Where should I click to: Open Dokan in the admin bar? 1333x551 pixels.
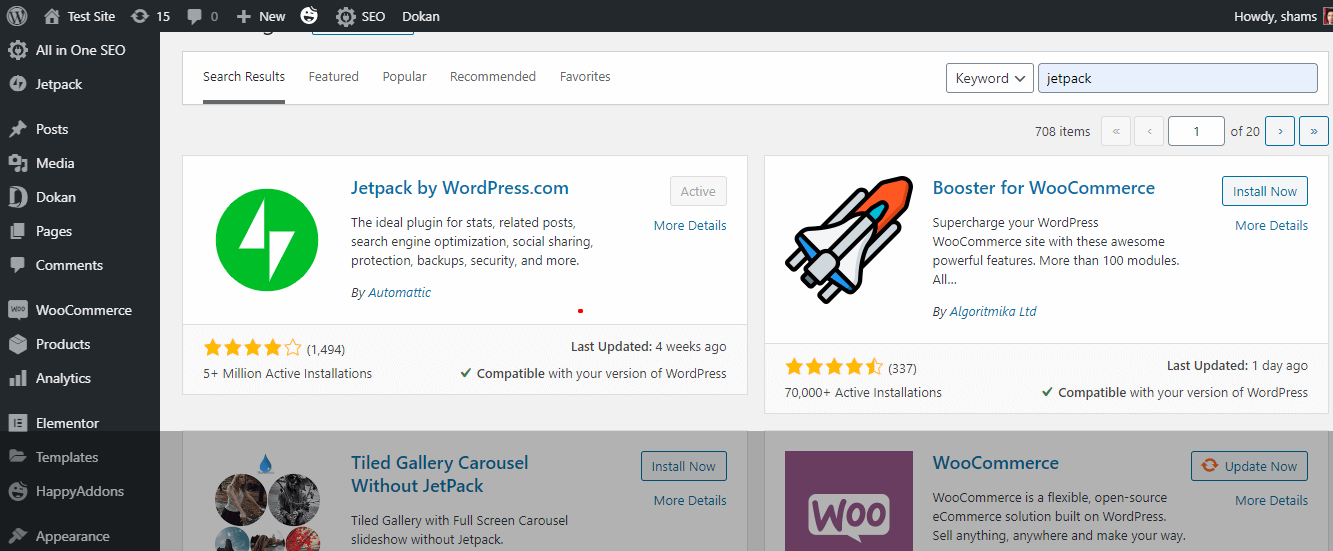pos(421,17)
